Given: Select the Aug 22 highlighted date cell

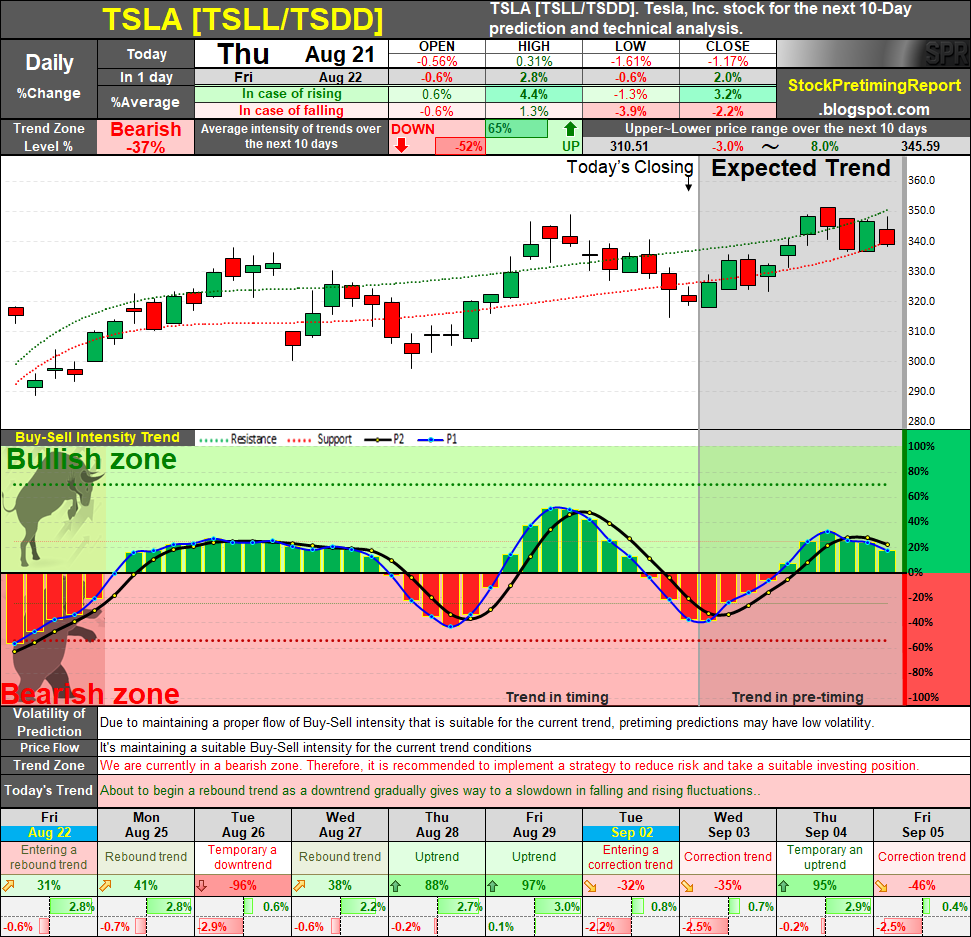Looking at the screenshot, I should (49, 833).
